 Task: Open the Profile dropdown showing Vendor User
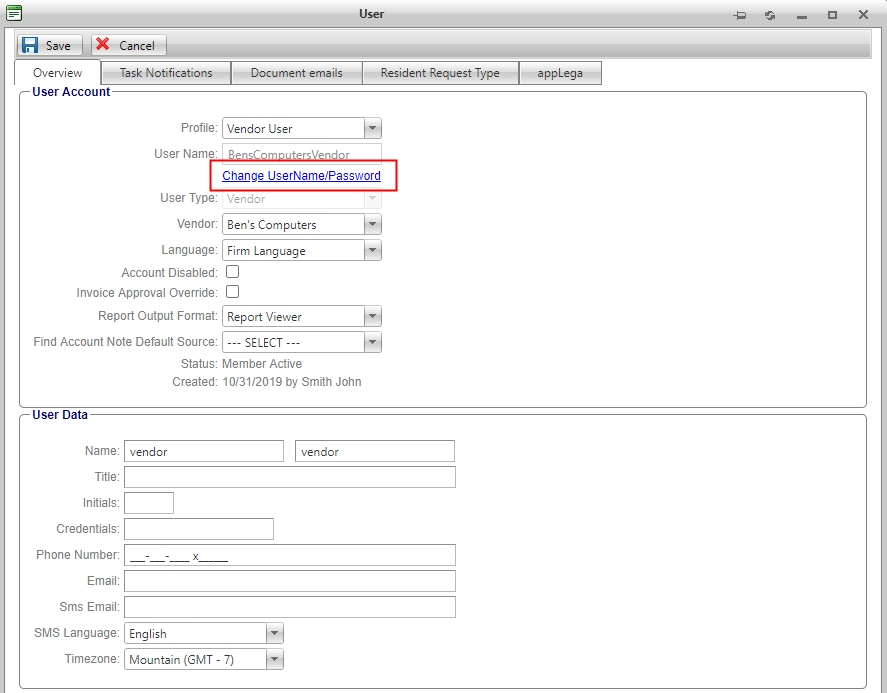[x=372, y=127]
